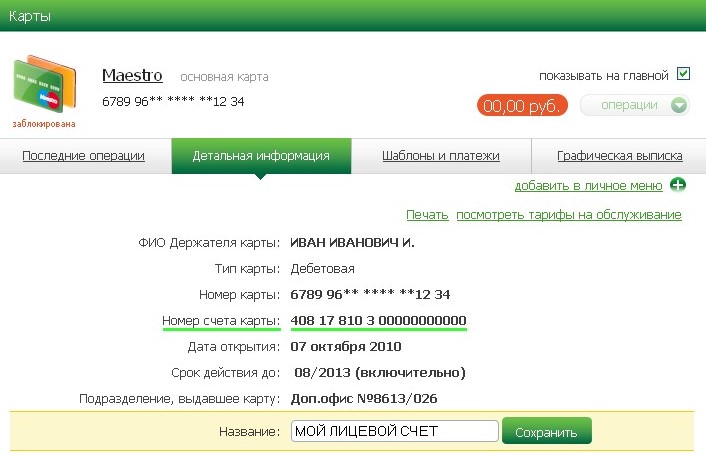This screenshot has width=706, height=456.
Task: Click the Карты header title
Action: tap(30, 16)
